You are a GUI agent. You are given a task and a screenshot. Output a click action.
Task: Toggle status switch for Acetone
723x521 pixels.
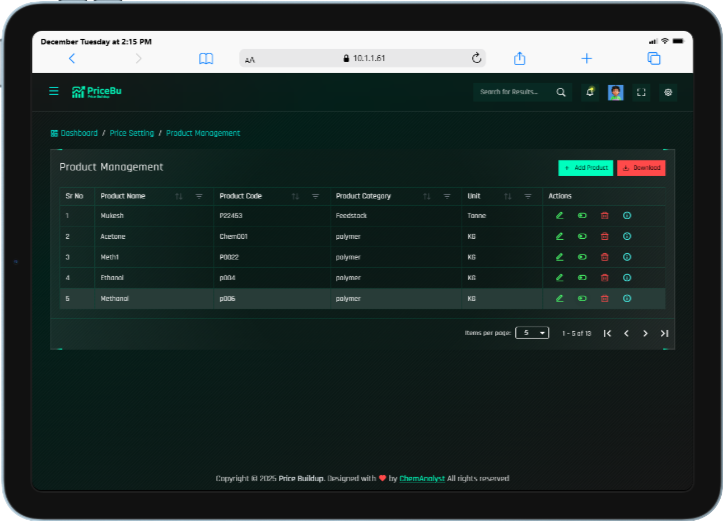tap(582, 236)
